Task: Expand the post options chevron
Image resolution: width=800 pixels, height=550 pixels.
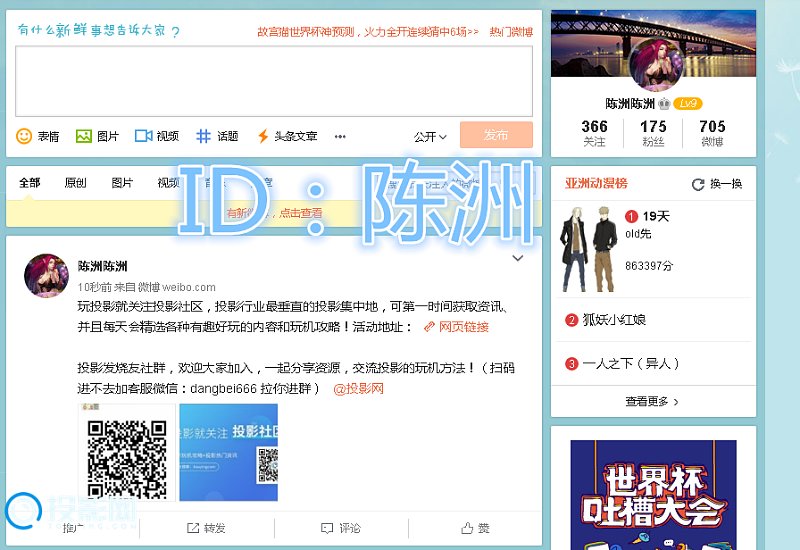Action: (517, 258)
